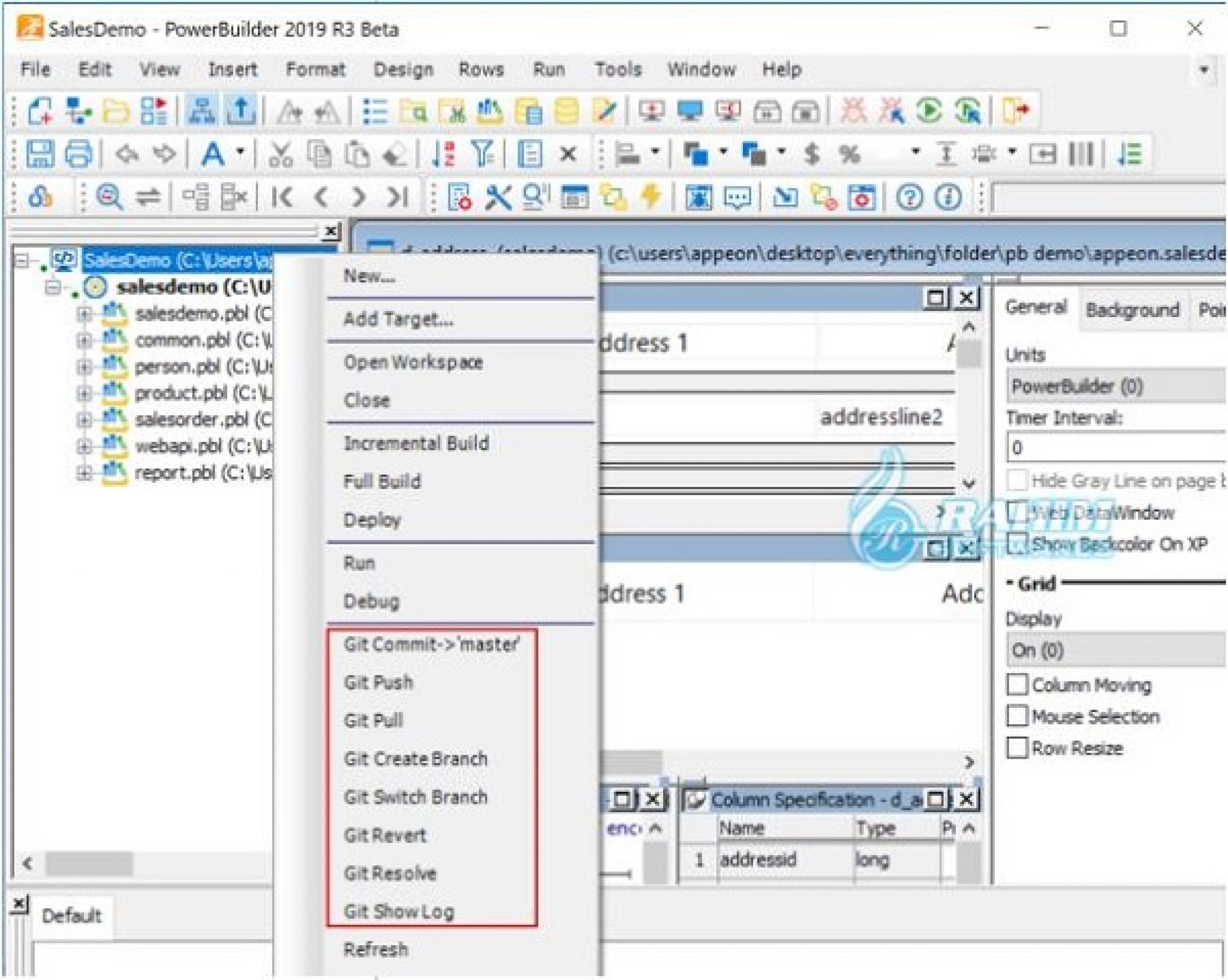
Task: Enable Row Resize in Grid section
Action: pyautogui.click(x=1017, y=748)
